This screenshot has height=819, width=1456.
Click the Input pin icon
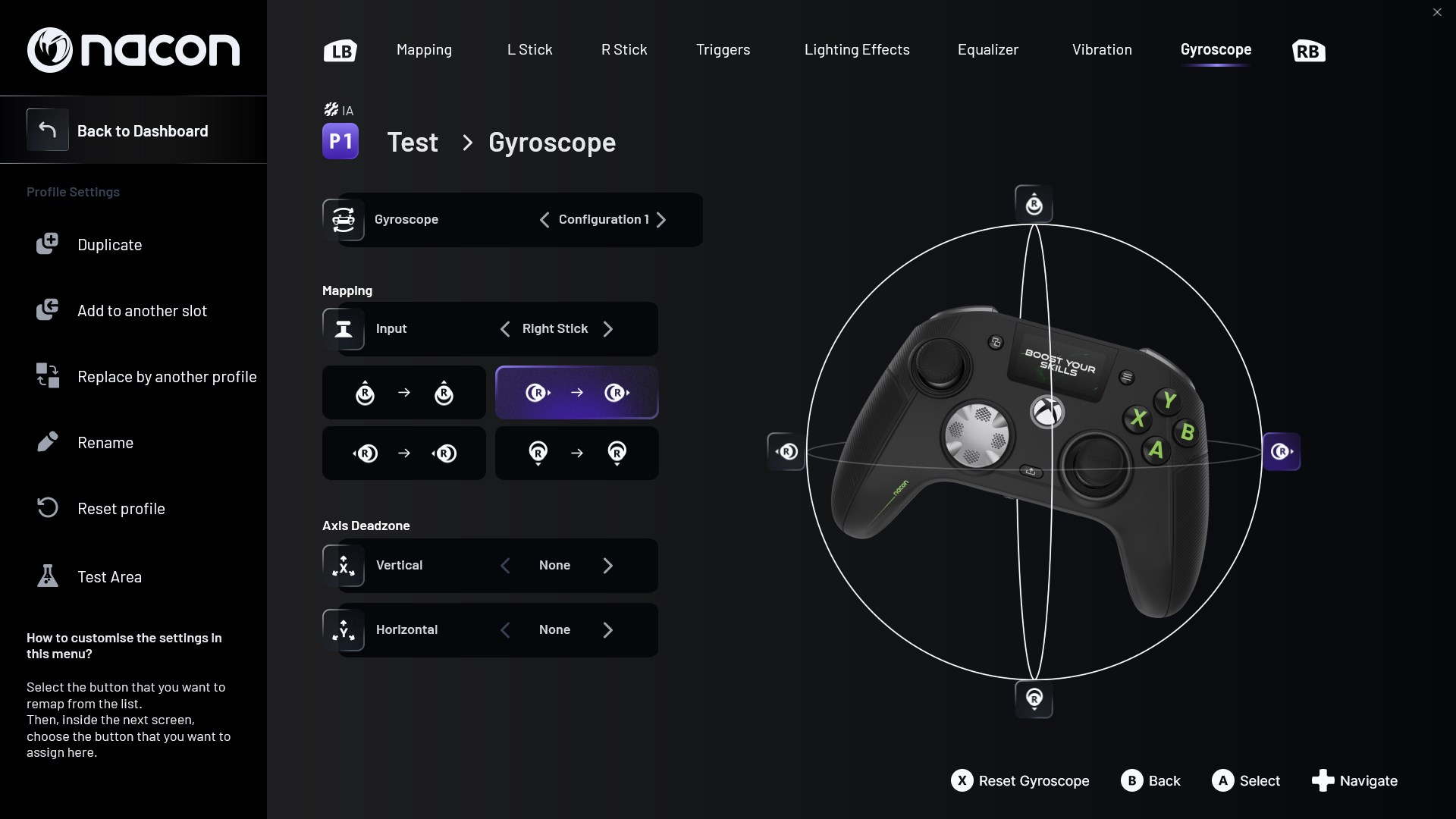[344, 328]
